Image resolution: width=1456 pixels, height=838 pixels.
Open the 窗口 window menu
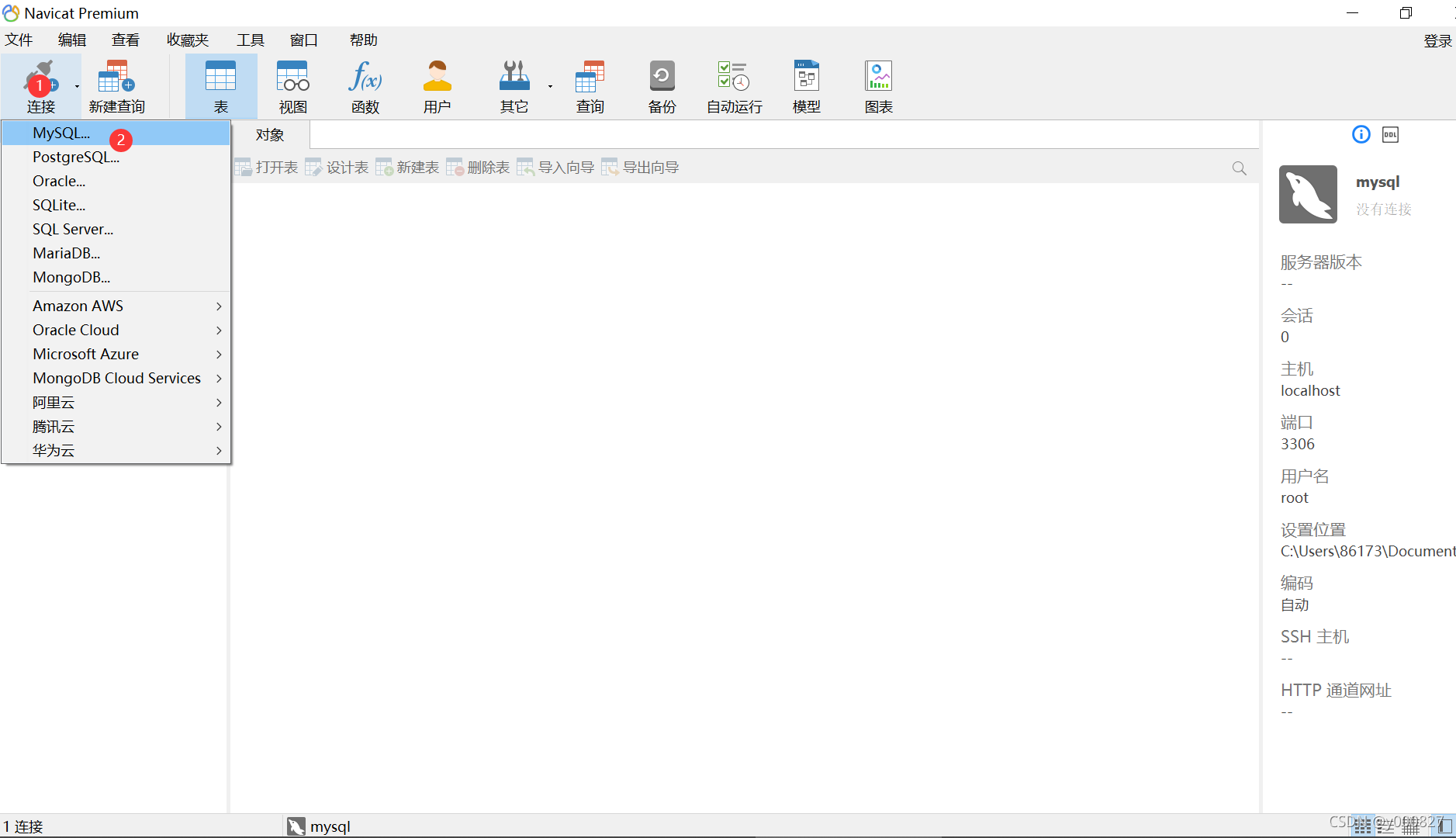(x=304, y=40)
